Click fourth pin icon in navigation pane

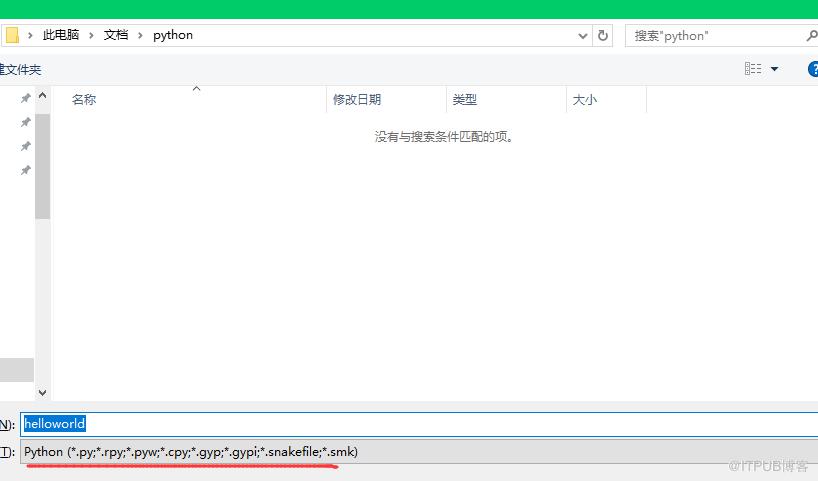click(x=25, y=170)
